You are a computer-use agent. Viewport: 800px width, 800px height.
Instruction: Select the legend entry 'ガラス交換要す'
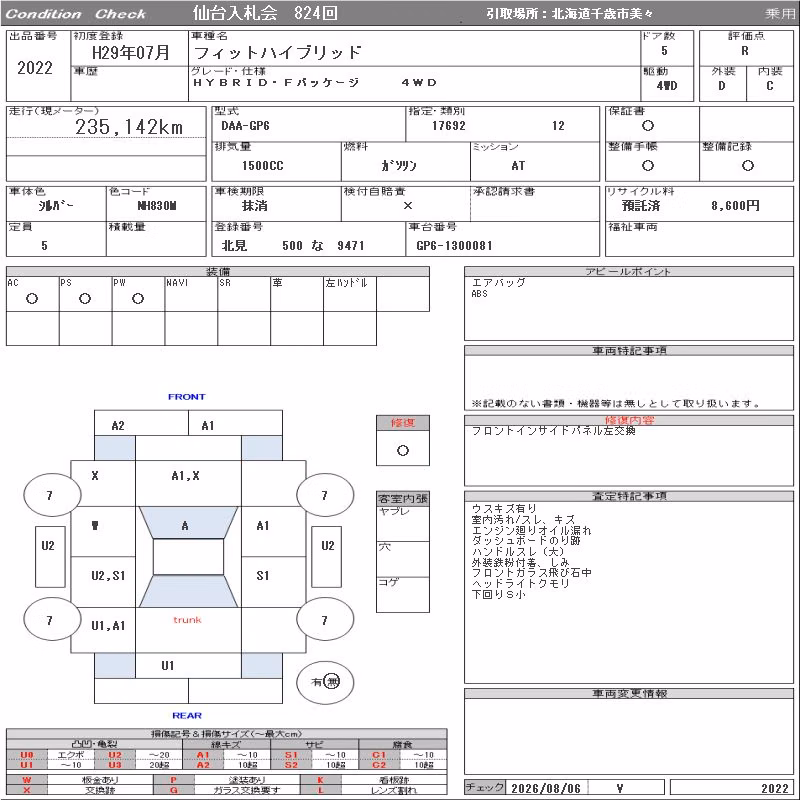247,790
